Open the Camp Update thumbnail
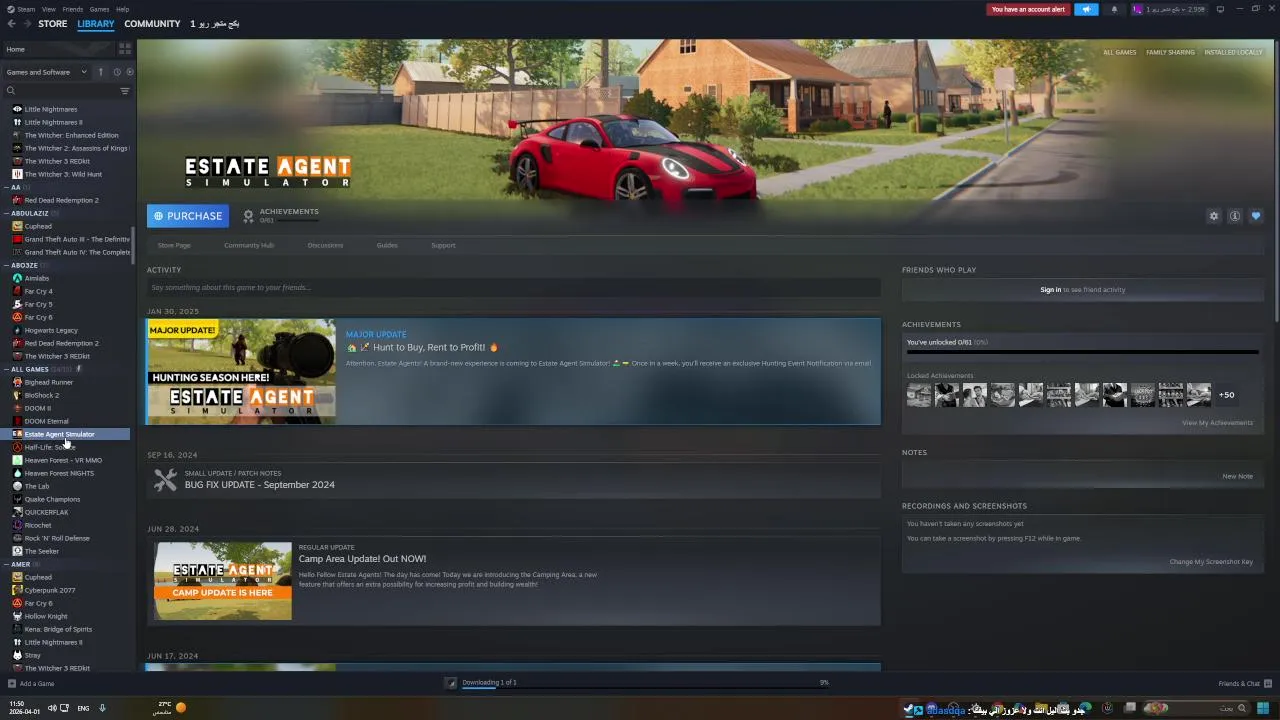The height and width of the screenshot is (720, 1280). [223, 581]
